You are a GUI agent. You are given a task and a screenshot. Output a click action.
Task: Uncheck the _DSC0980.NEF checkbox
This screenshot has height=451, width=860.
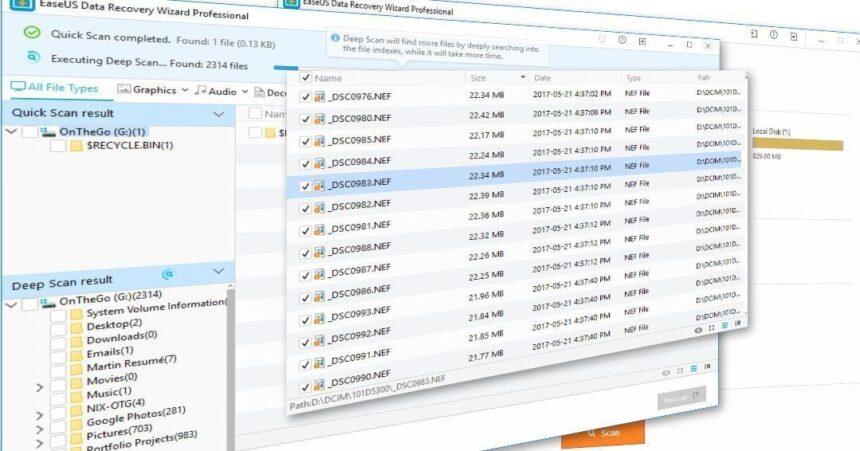point(305,119)
